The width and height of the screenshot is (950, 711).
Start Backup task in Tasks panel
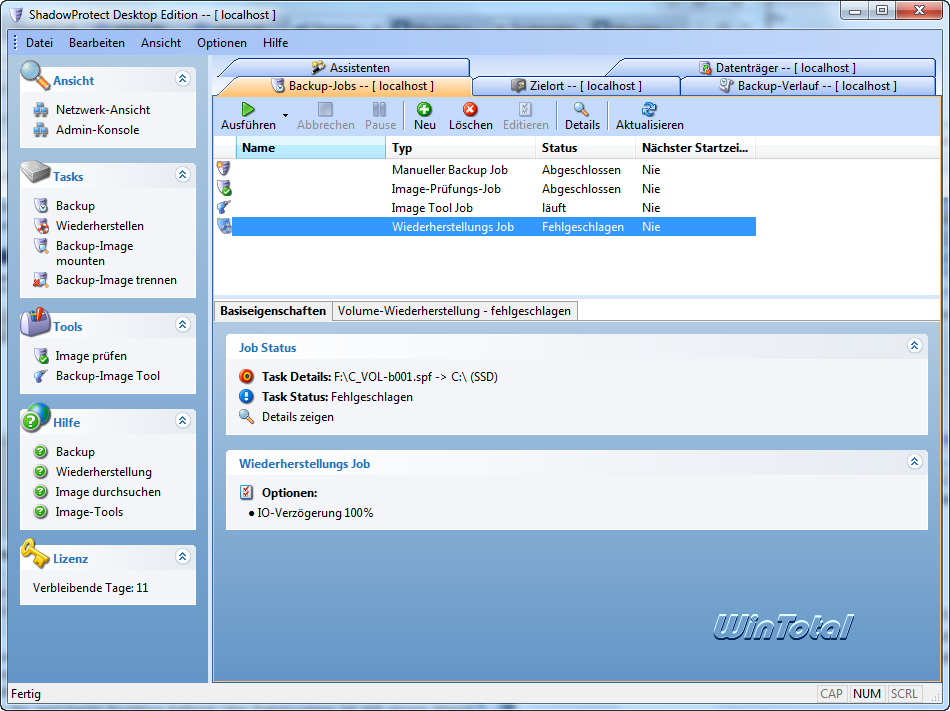pos(75,206)
